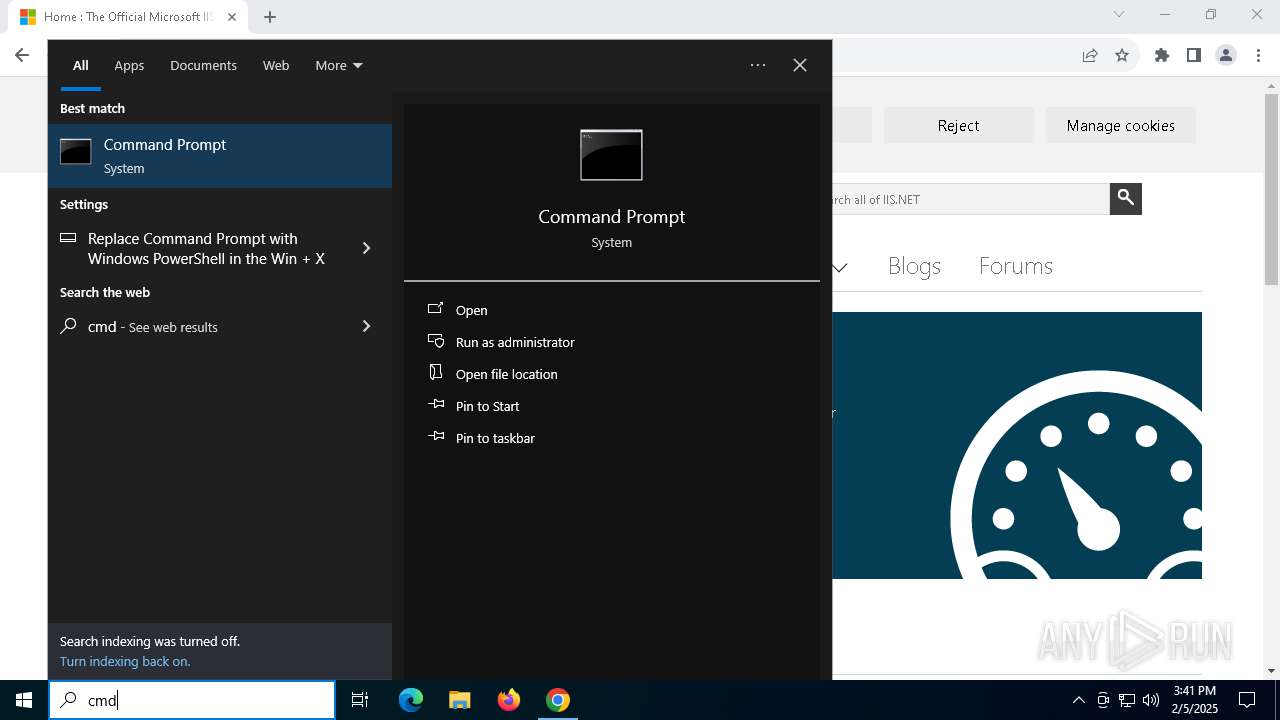The width and height of the screenshot is (1280, 720).
Task: Open the search options ellipsis menu
Action: coord(758,65)
